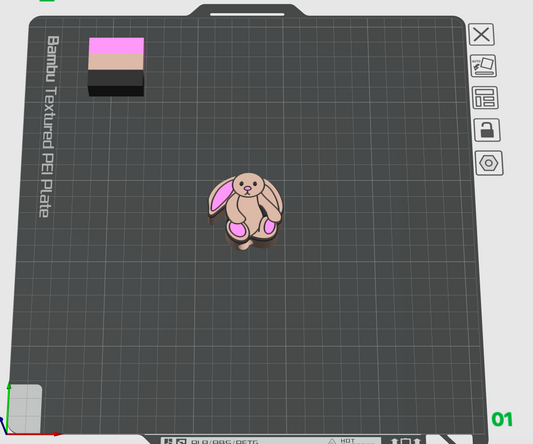This screenshot has height=444, width=533.
Task: Click the light grey excluded corner square
Action: (25, 408)
